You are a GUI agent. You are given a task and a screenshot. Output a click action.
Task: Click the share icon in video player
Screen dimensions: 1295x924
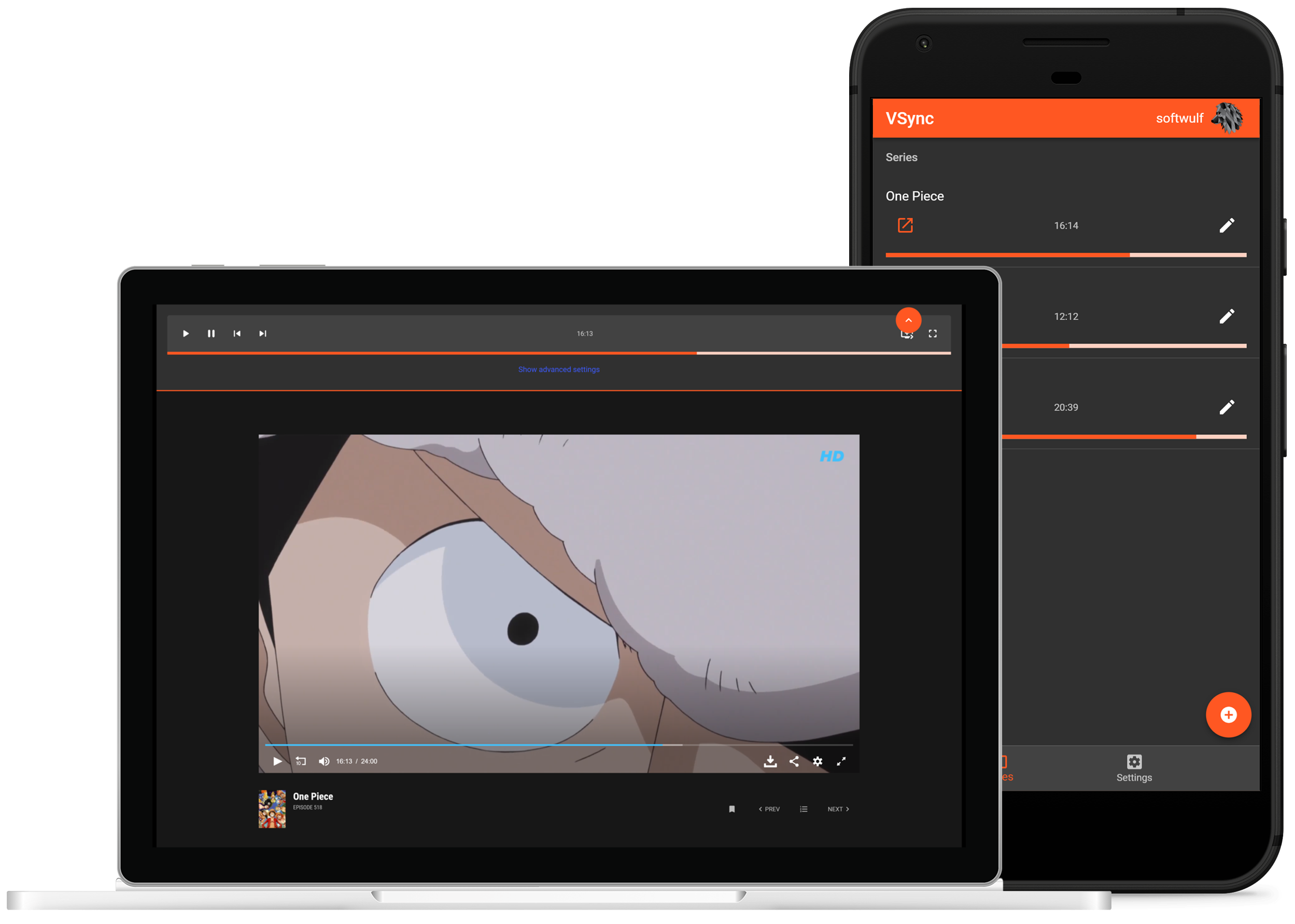point(794,761)
